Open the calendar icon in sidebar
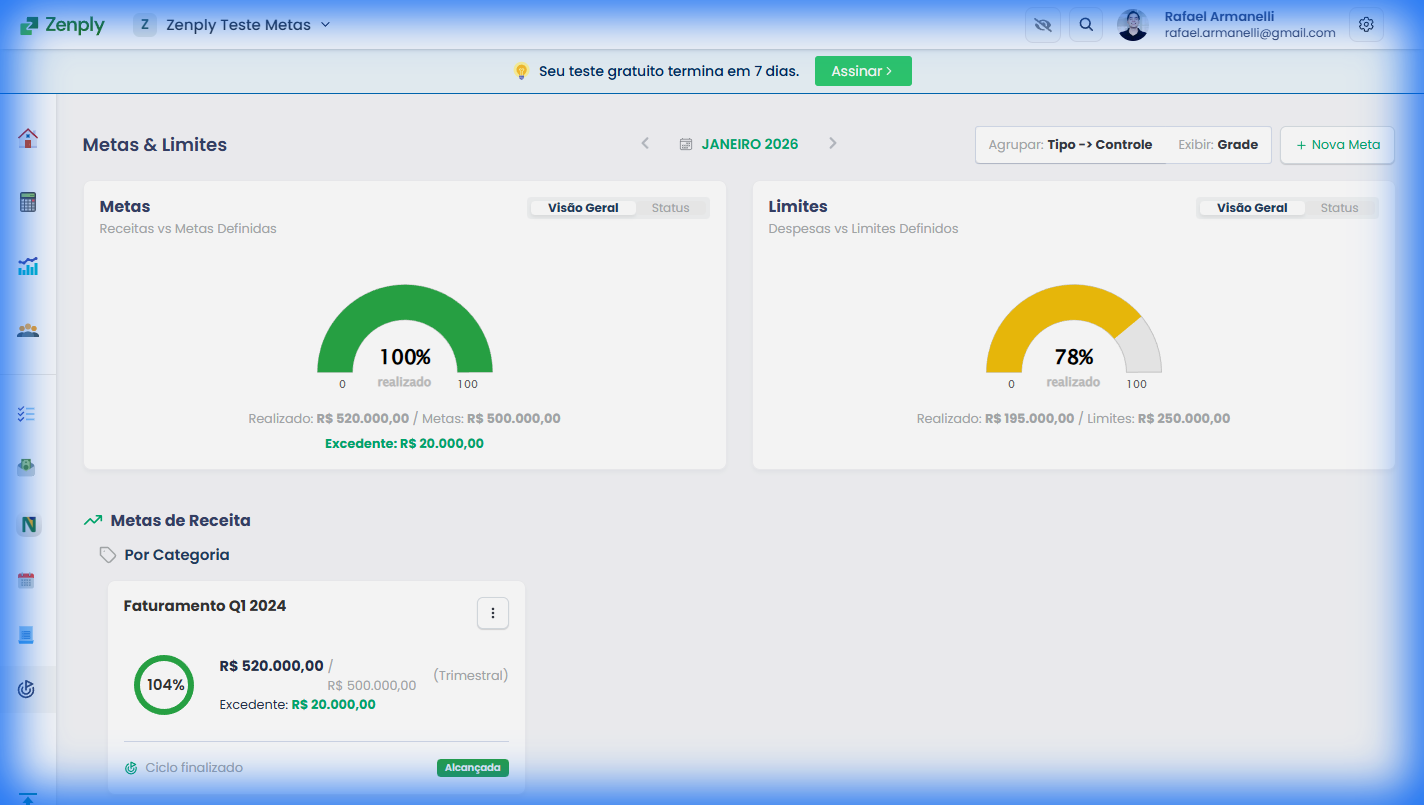Viewport: 1424px width, 805px height. tap(27, 580)
